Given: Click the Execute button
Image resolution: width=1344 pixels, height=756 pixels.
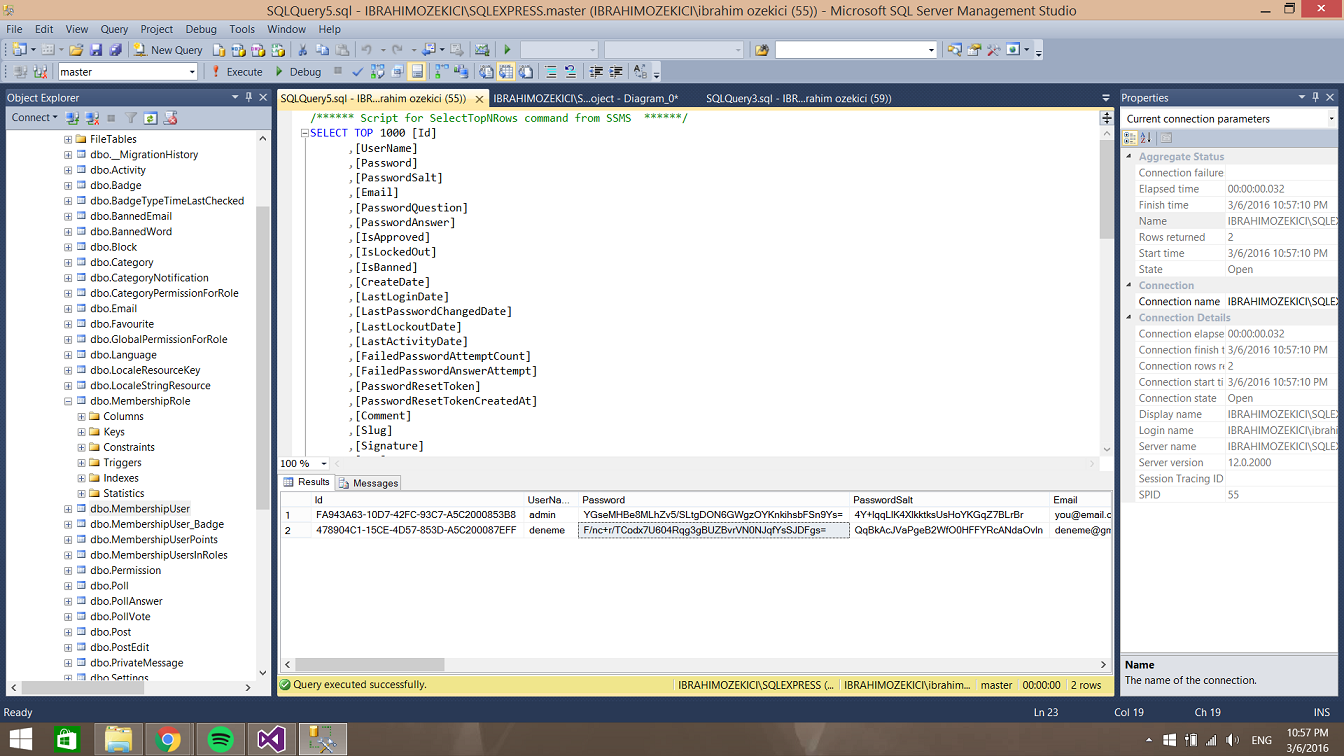Looking at the screenshot, I should [x=237, y=72].
